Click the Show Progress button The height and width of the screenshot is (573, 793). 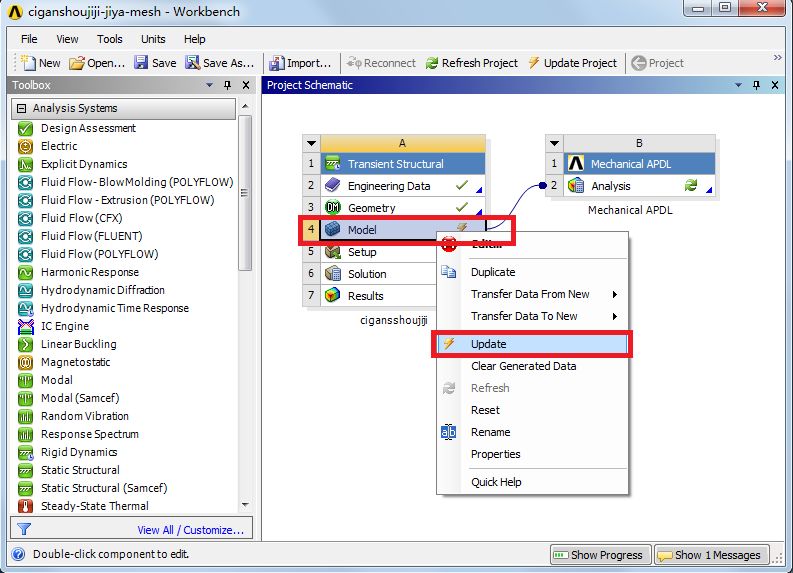click(600, 555)
